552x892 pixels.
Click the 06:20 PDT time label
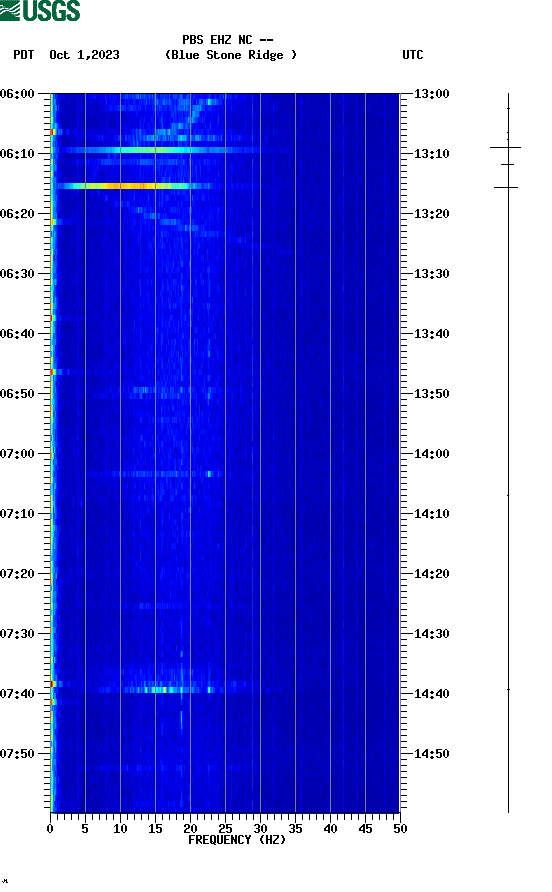[x=17, y=214]
